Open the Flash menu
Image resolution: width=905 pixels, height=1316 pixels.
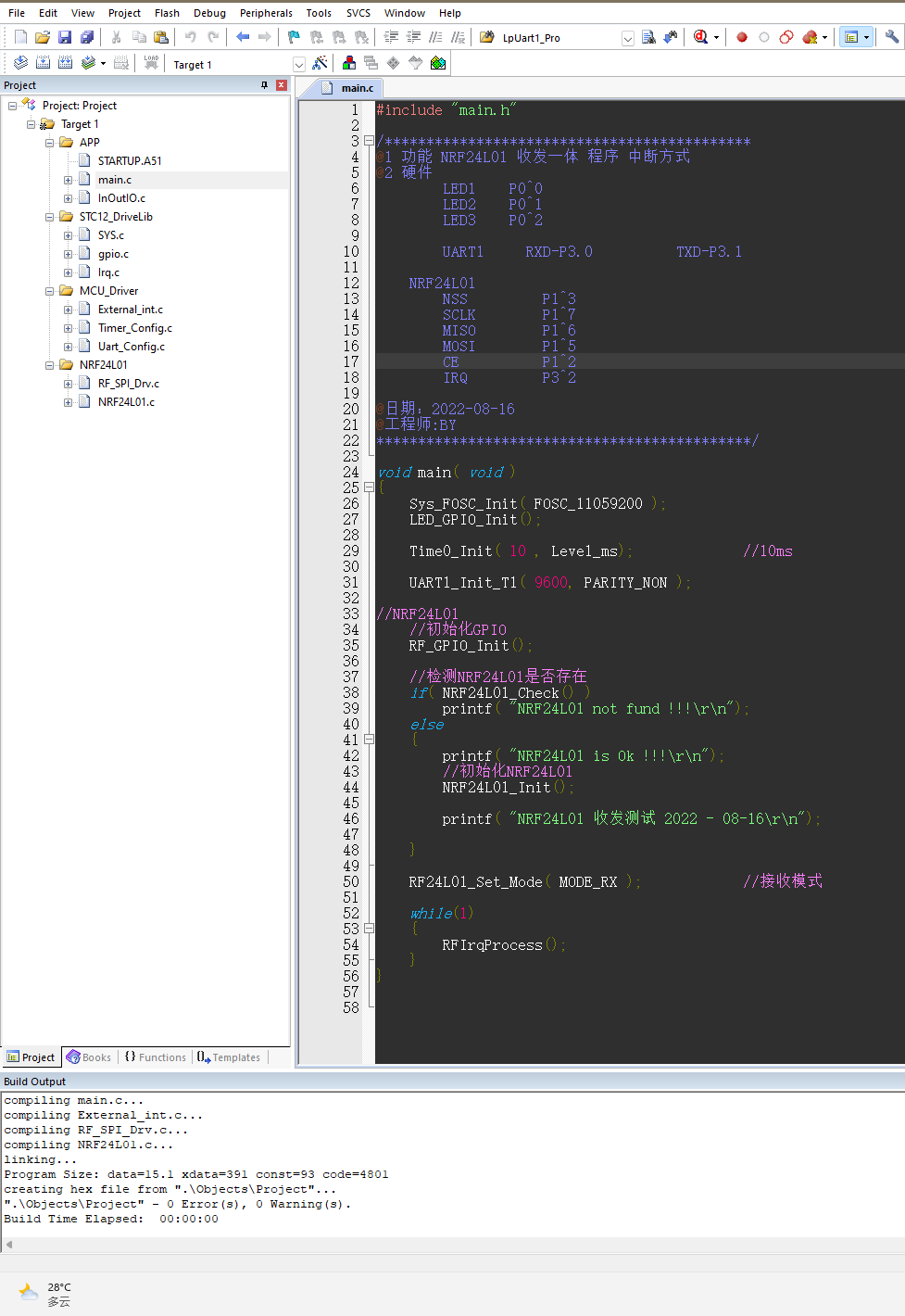(x=167, y=13)
